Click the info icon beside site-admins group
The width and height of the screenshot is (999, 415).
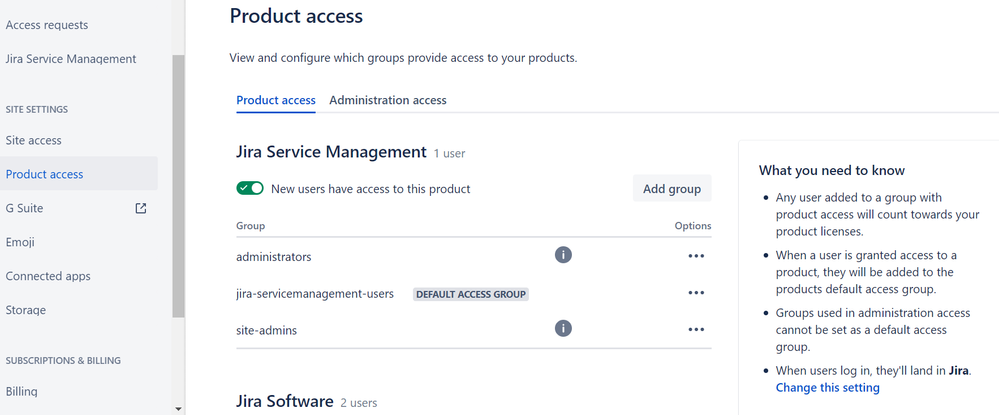pos(563,328)
